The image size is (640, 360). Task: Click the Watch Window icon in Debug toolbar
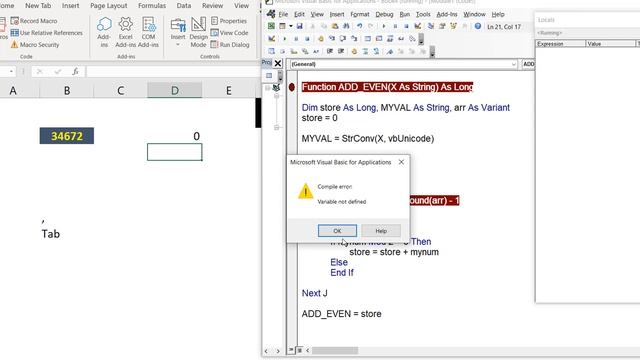[389, 39]
